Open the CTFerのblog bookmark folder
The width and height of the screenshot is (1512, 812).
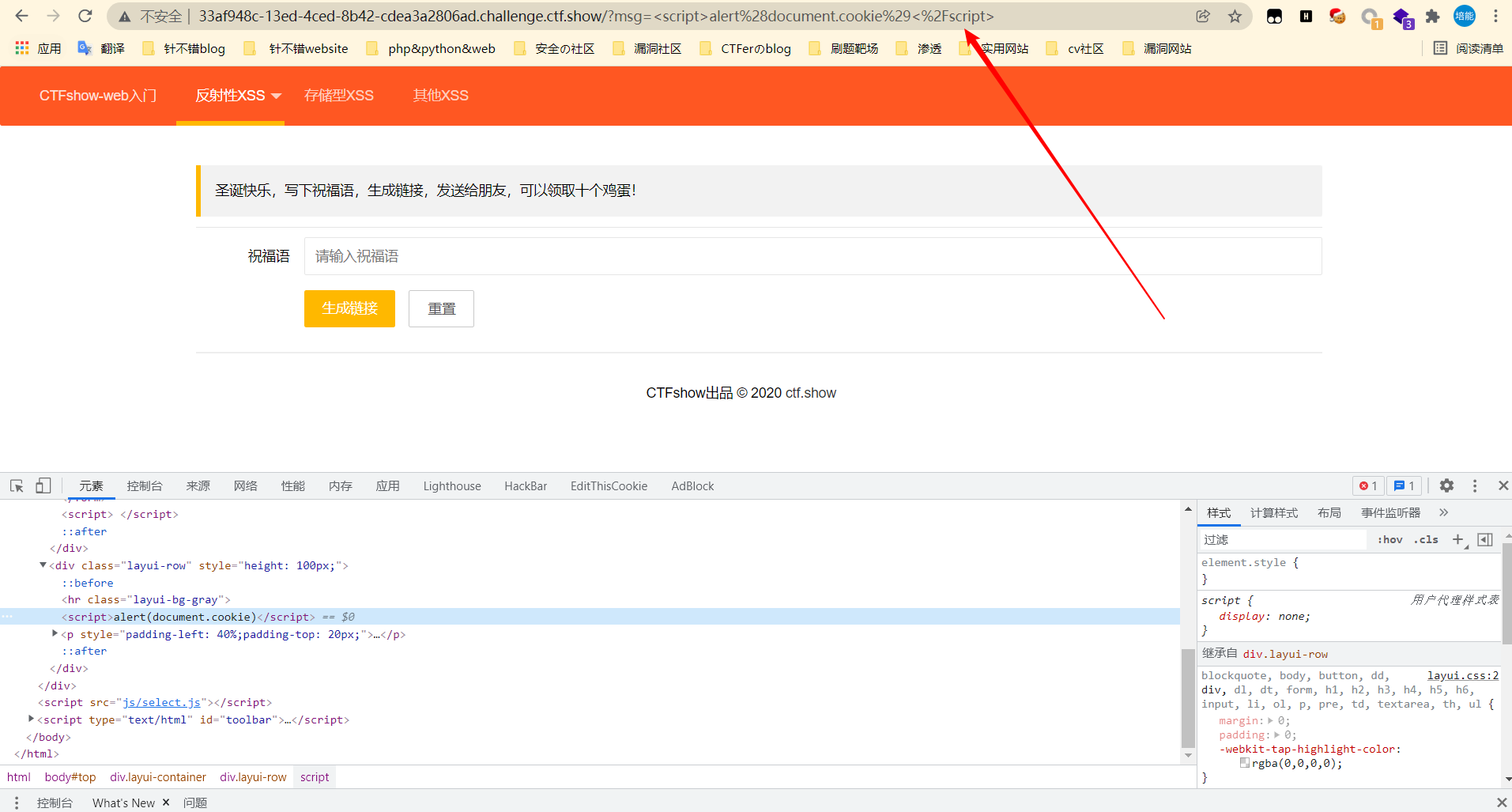(x=745, y=48)
